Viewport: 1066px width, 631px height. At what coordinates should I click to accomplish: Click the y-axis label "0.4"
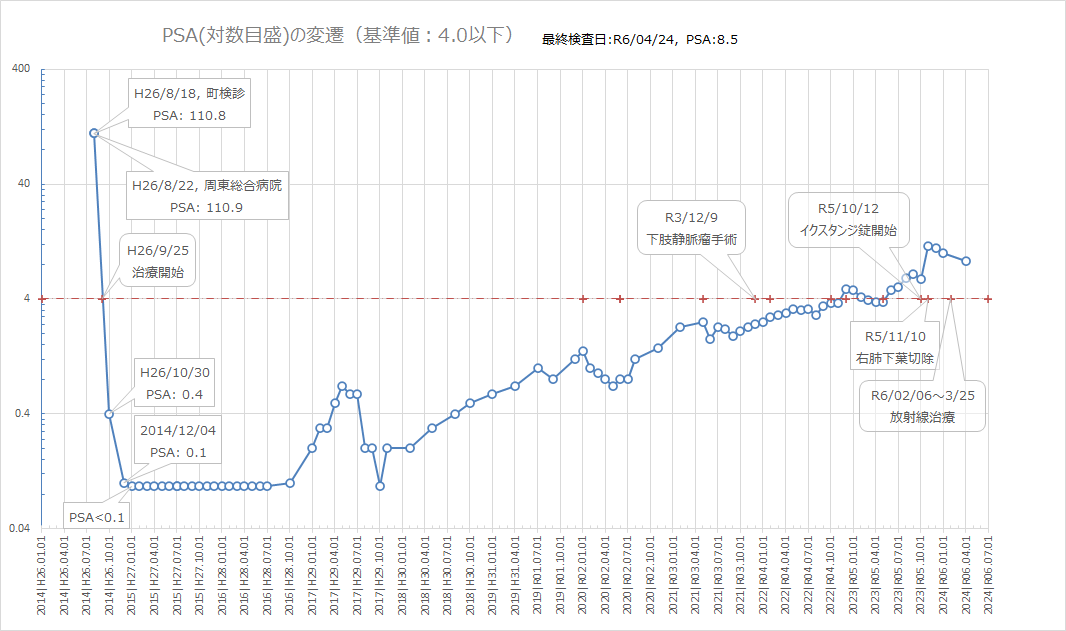pyautogui.click(x=22, y=413)
